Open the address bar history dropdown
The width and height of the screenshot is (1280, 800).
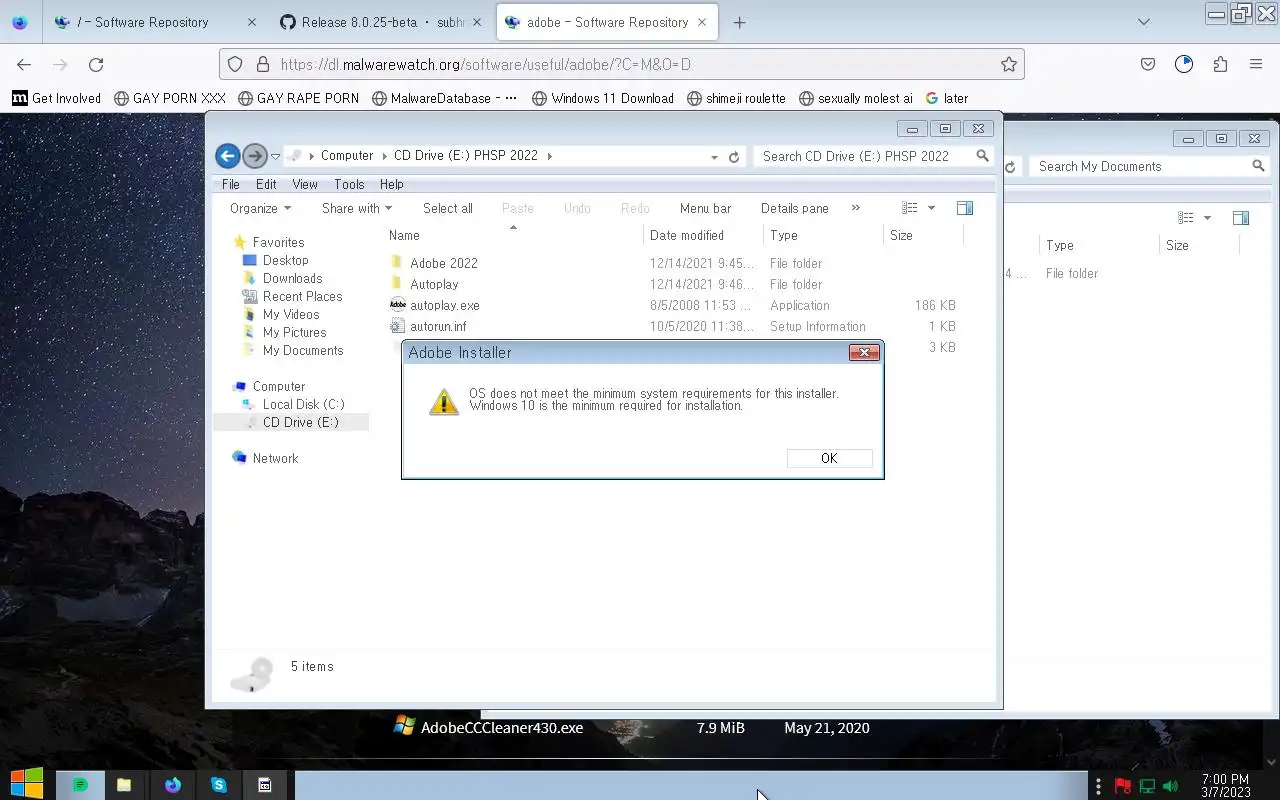click(x=714, y=157)
